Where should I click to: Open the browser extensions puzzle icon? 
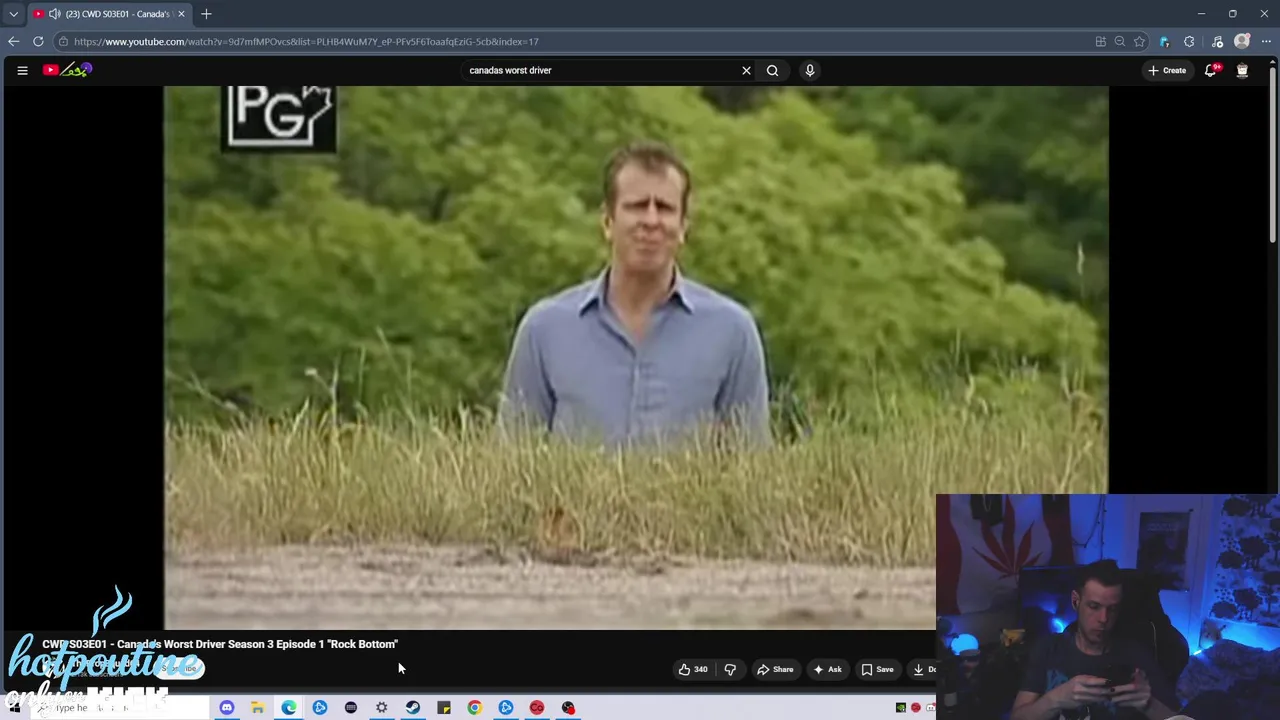(x=1189, y=41)
